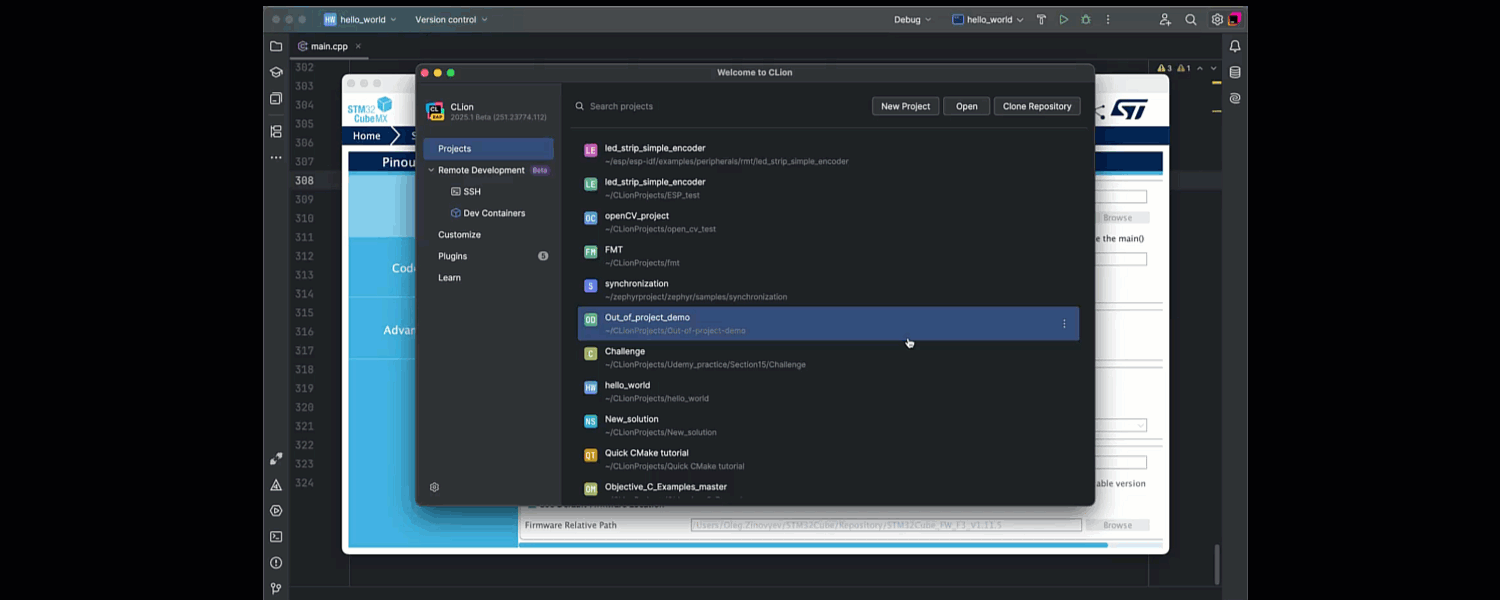Open options menu for Out_of_project_demo
The width and height of the screenshot is (1500, 600).
[1064, 324]
